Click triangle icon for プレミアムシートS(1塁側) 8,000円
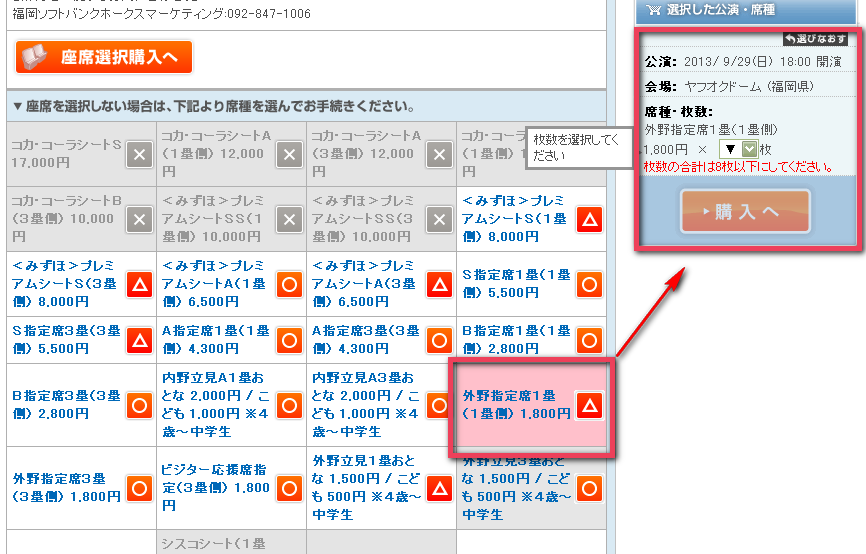The height and width of the screenshot is (554, 866). click(589, 219)
